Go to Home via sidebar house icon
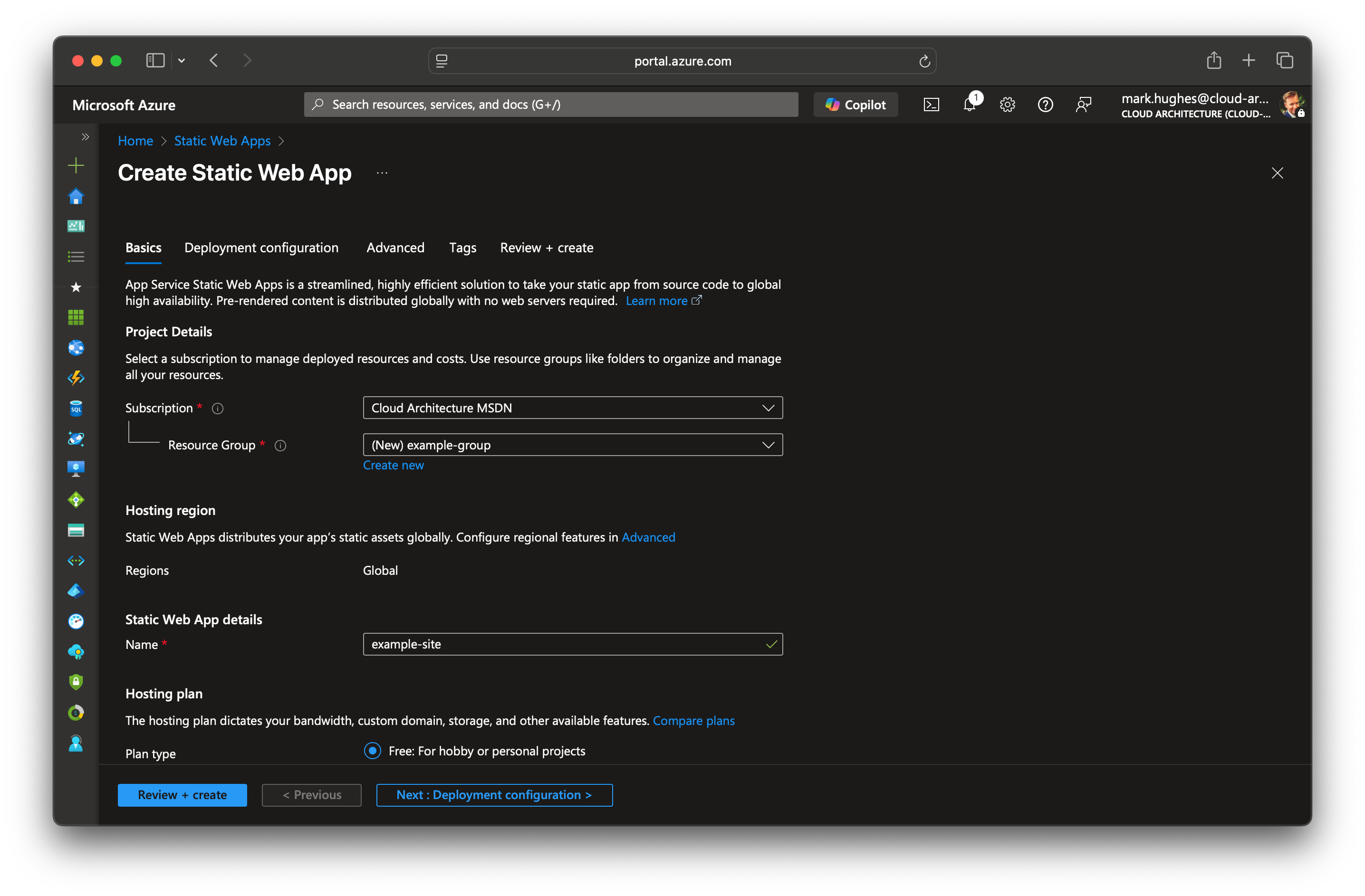Viewport: 1365px width, 896px height. coord(76,197)
